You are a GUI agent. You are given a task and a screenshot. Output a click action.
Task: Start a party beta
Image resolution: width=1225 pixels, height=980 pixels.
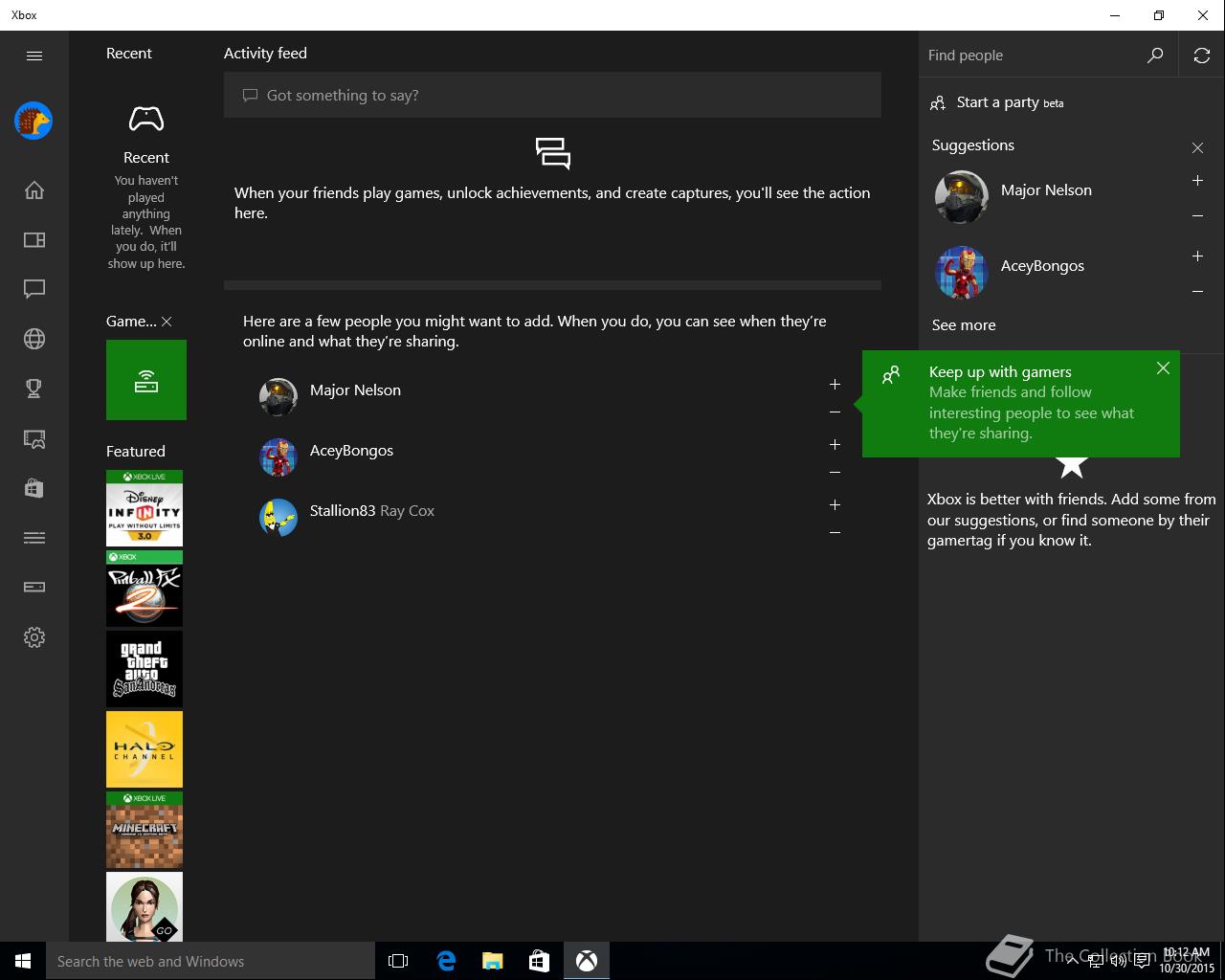(996, 102)
